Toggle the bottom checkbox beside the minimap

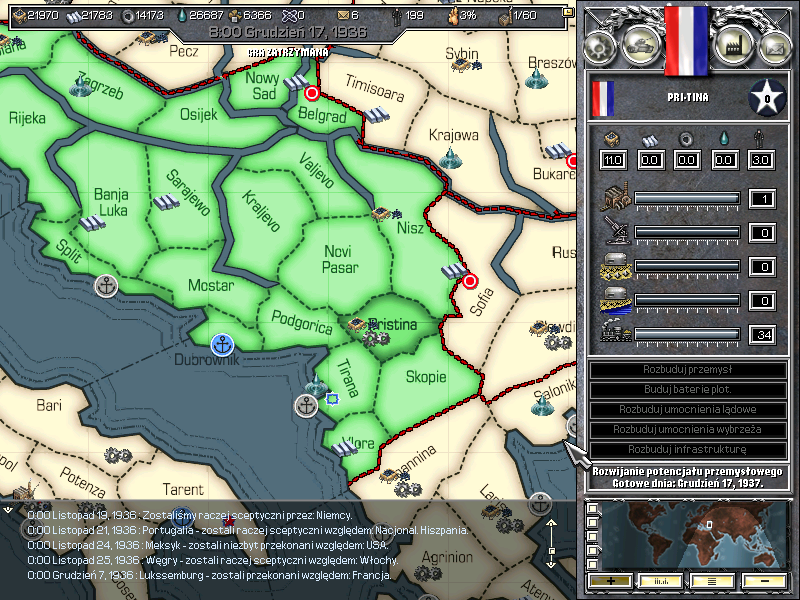click(592, 564)
